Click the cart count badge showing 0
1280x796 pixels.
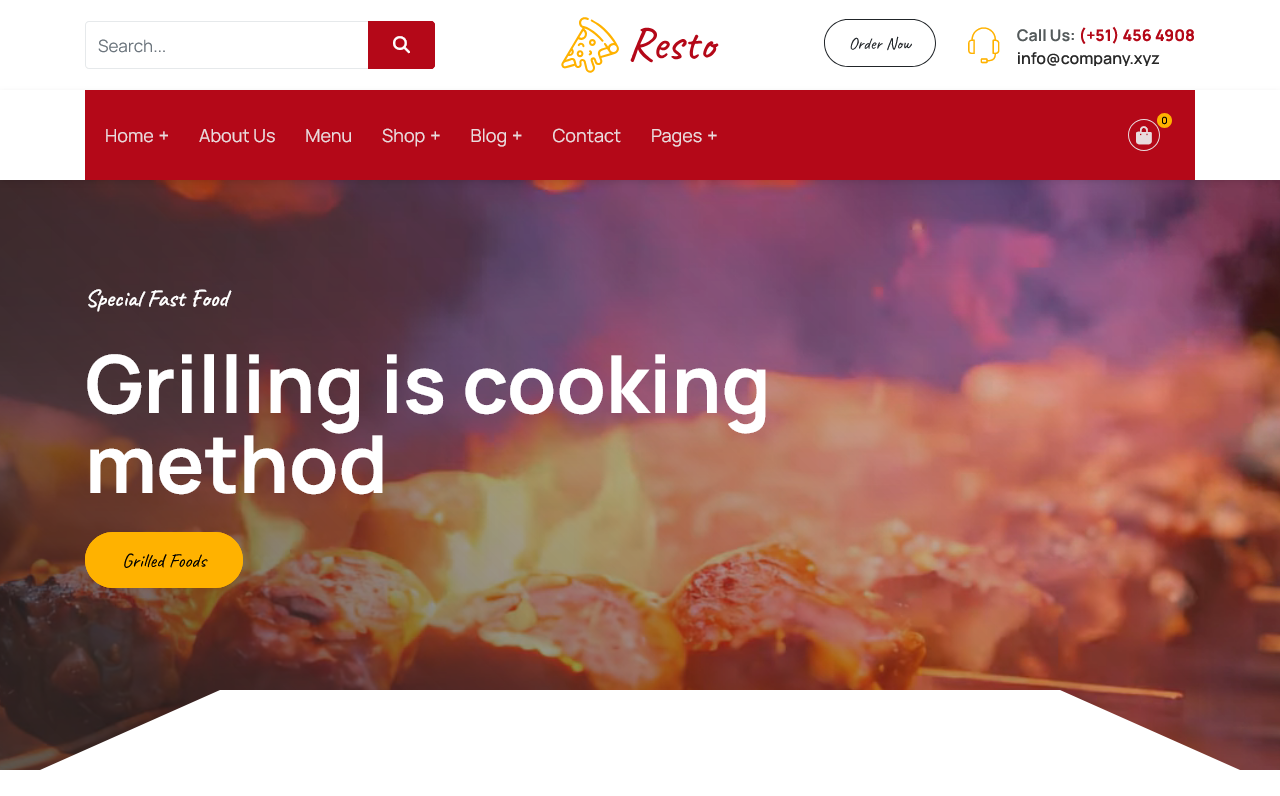coord(1164,121)
